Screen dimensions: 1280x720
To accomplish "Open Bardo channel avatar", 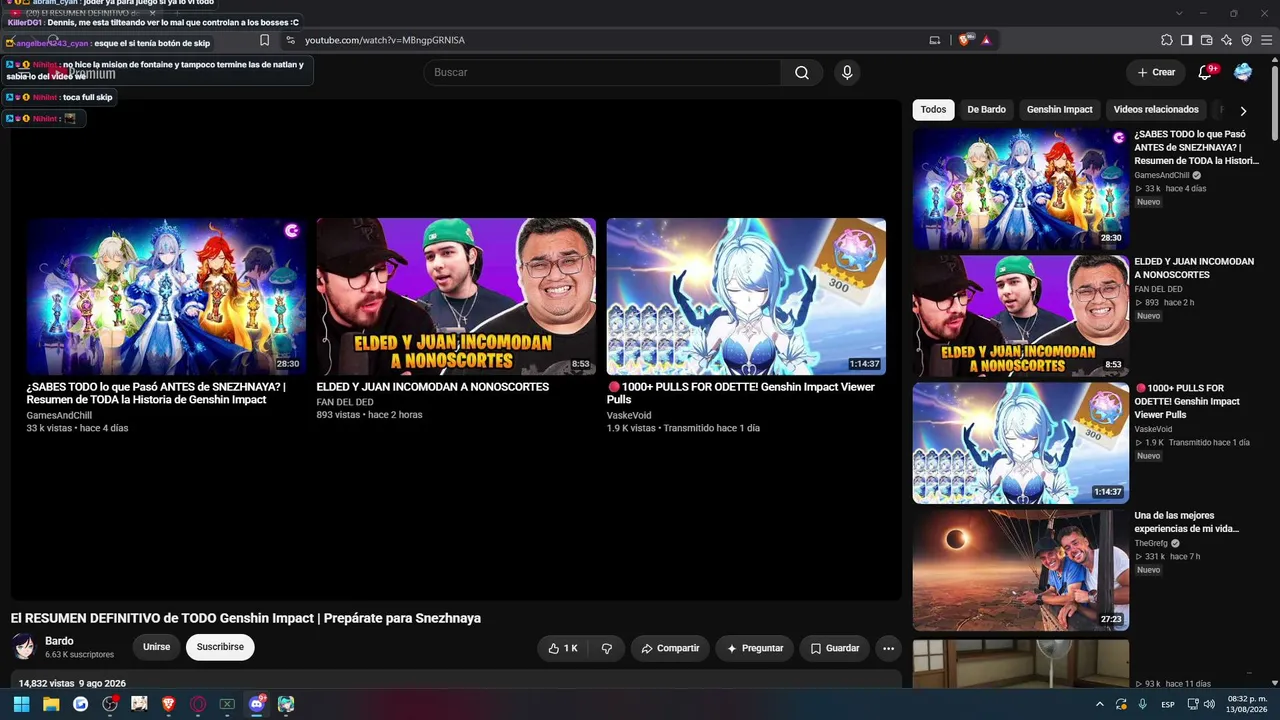I will pyautogui.click(x=24, y=647).
